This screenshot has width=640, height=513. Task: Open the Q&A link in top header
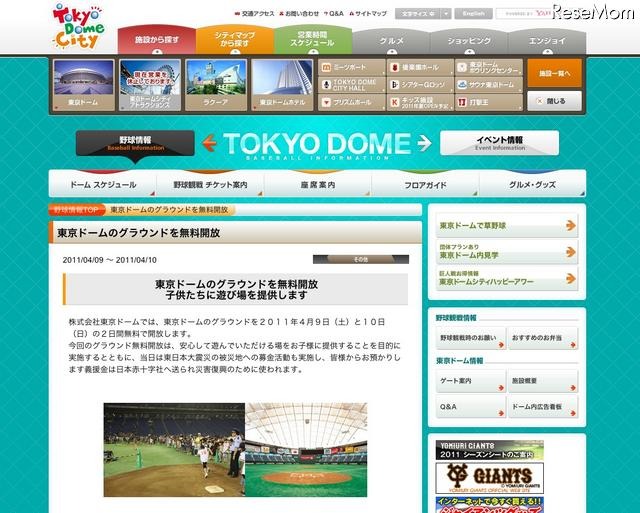pos(333,13)
